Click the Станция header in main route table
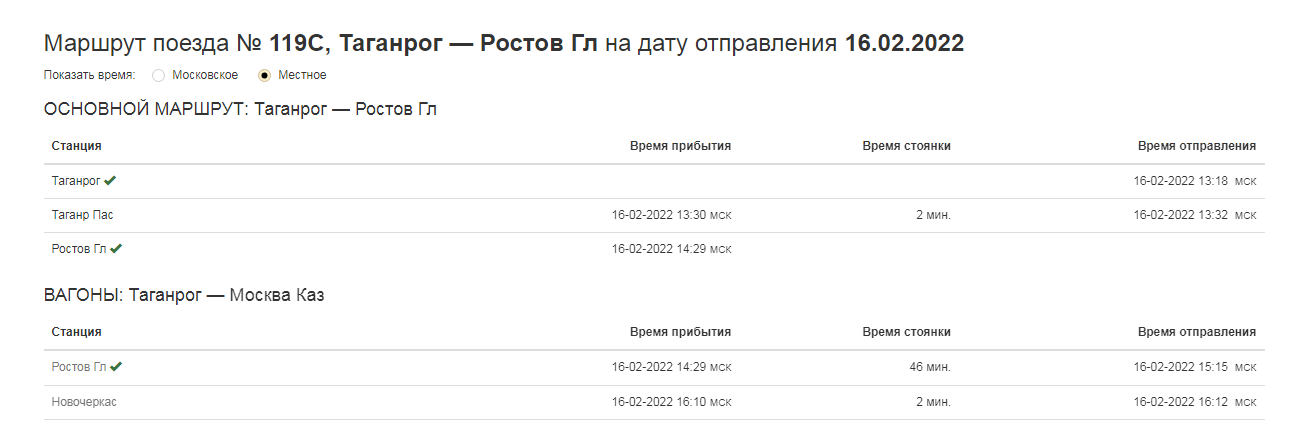The height and width of the screenshot is (426, 1308). [77, 146]
